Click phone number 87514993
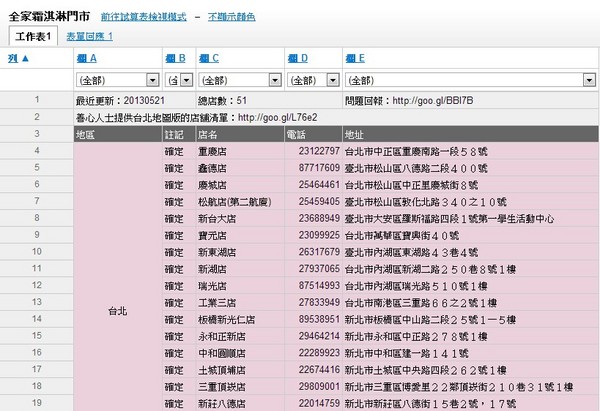600x411 pixels. [319, 285]
